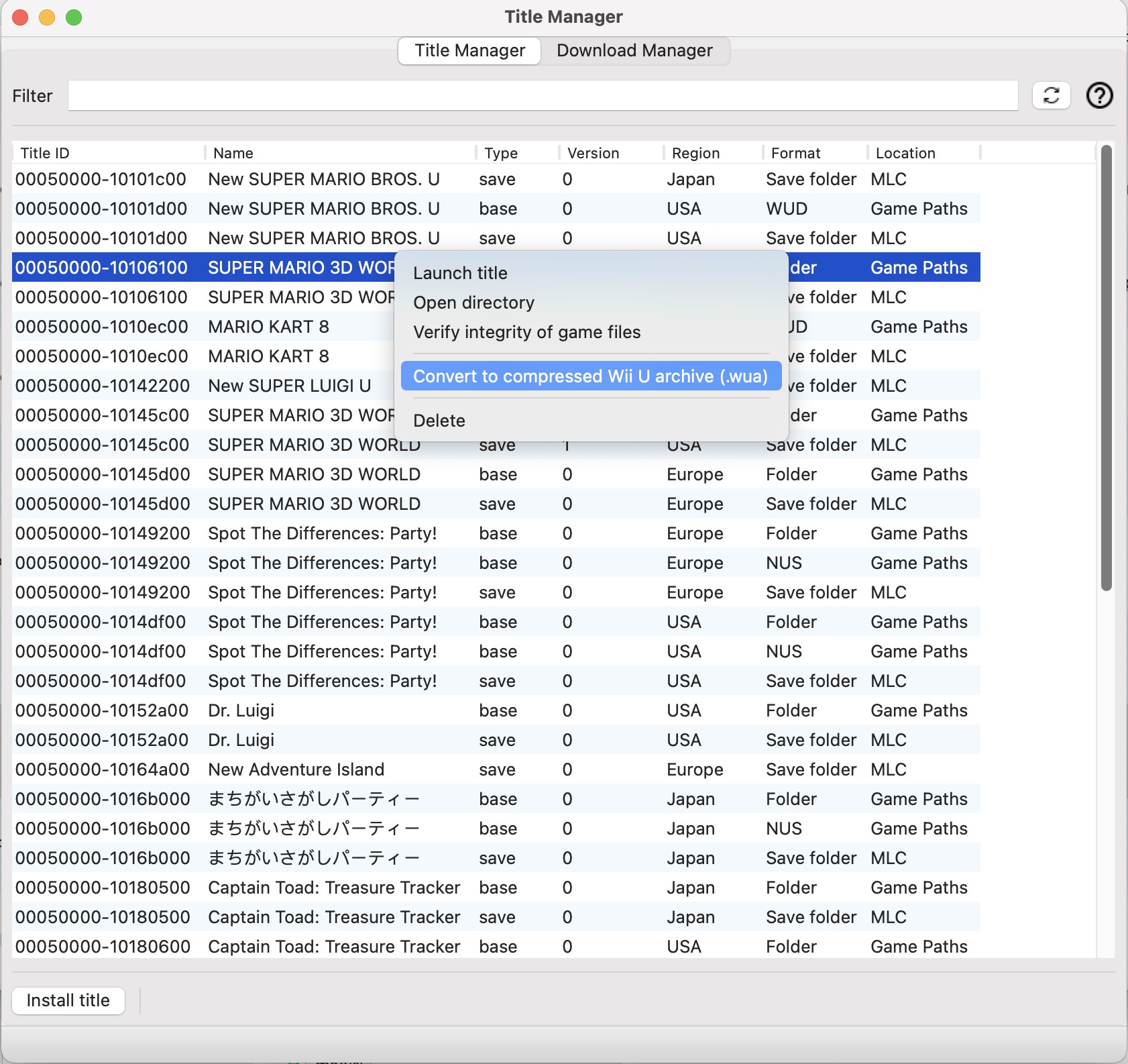Select Spot The Differences Europe Folder row

point(496,533)
